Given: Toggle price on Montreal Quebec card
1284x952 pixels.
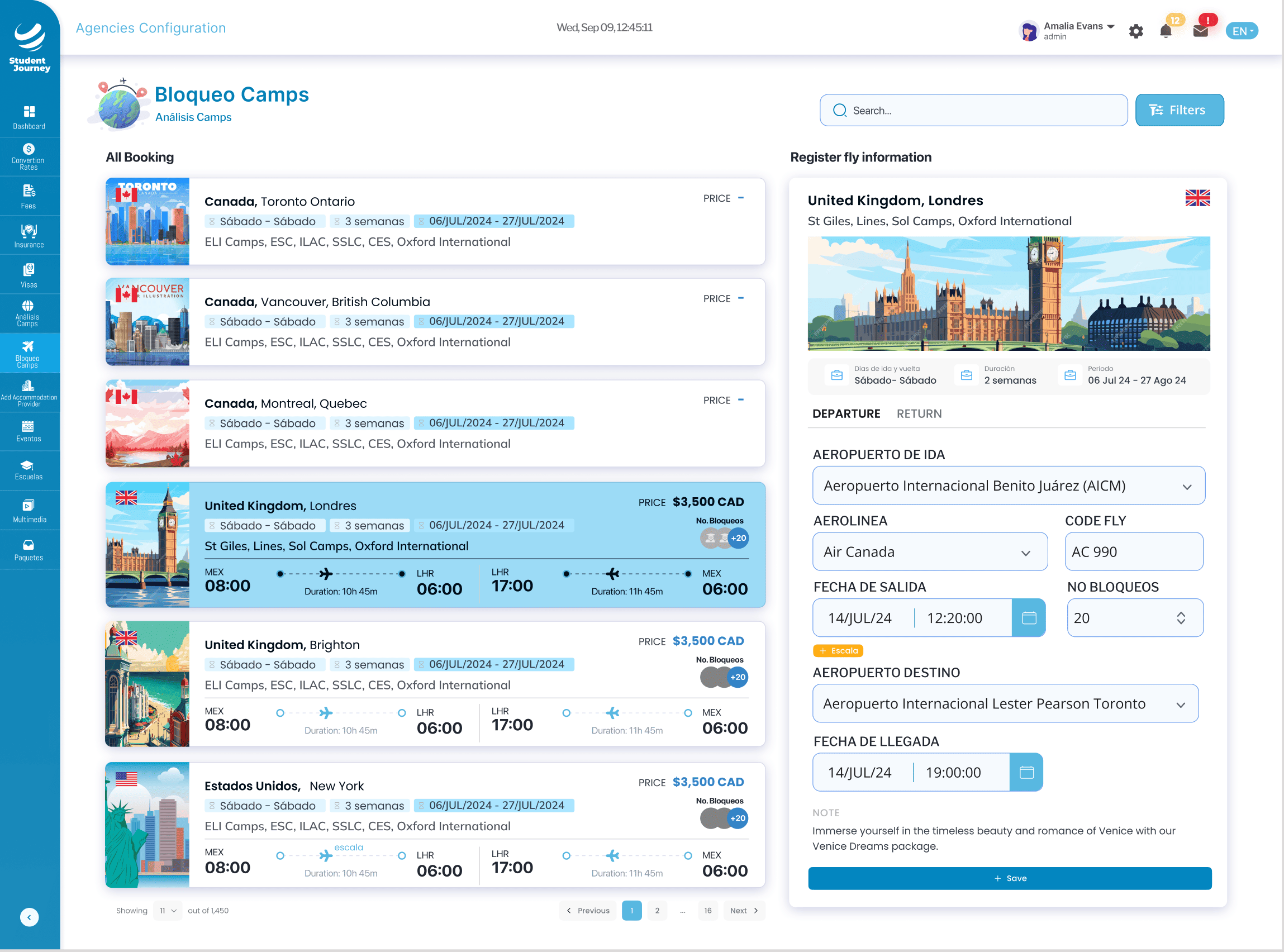Looking at the screenshot, I should click(x=740, y=399).
